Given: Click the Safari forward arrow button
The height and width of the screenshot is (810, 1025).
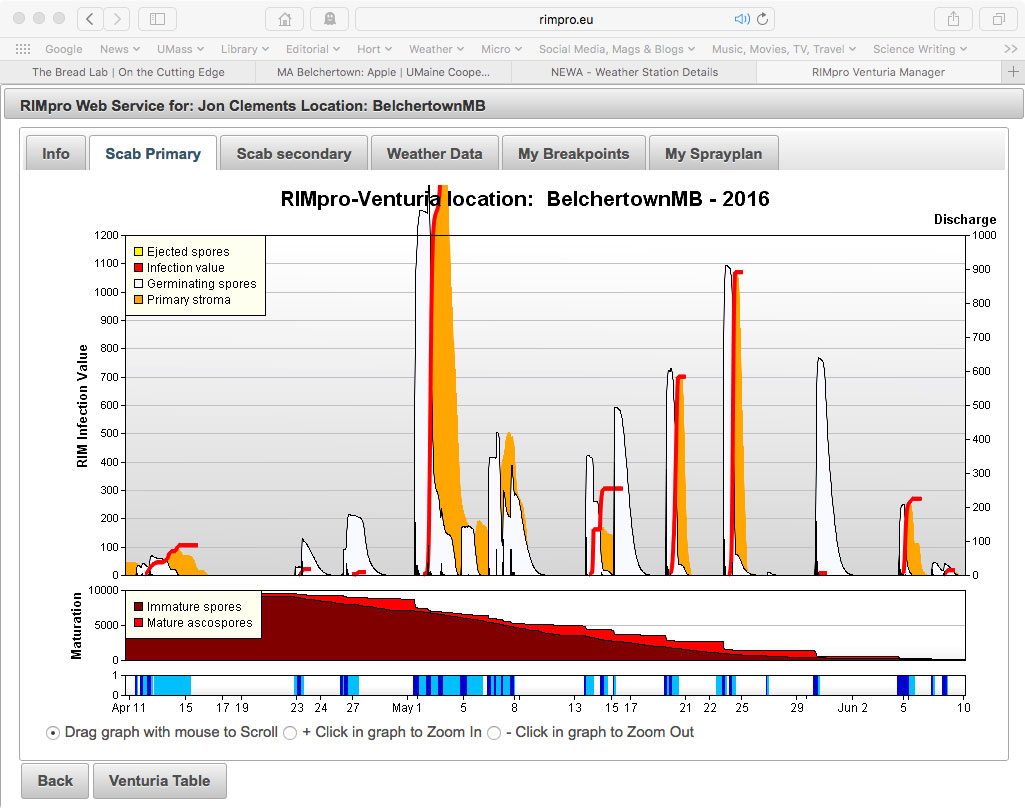Looking at the screenshot, I should [117, 19].
